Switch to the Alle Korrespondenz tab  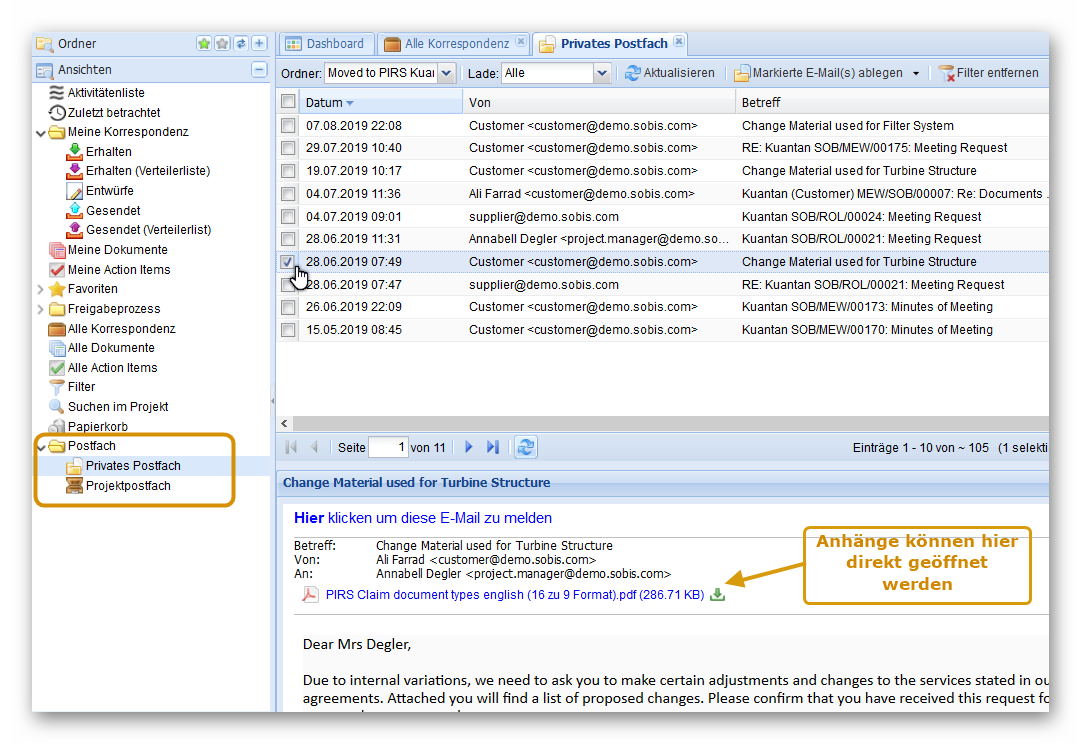point(456,44)
